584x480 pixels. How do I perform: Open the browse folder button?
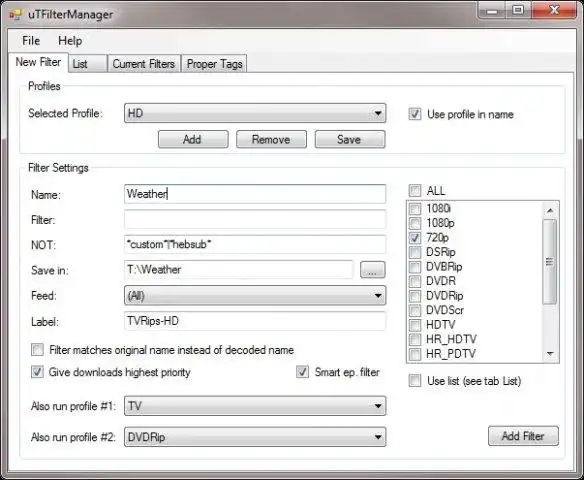[372, 270]
